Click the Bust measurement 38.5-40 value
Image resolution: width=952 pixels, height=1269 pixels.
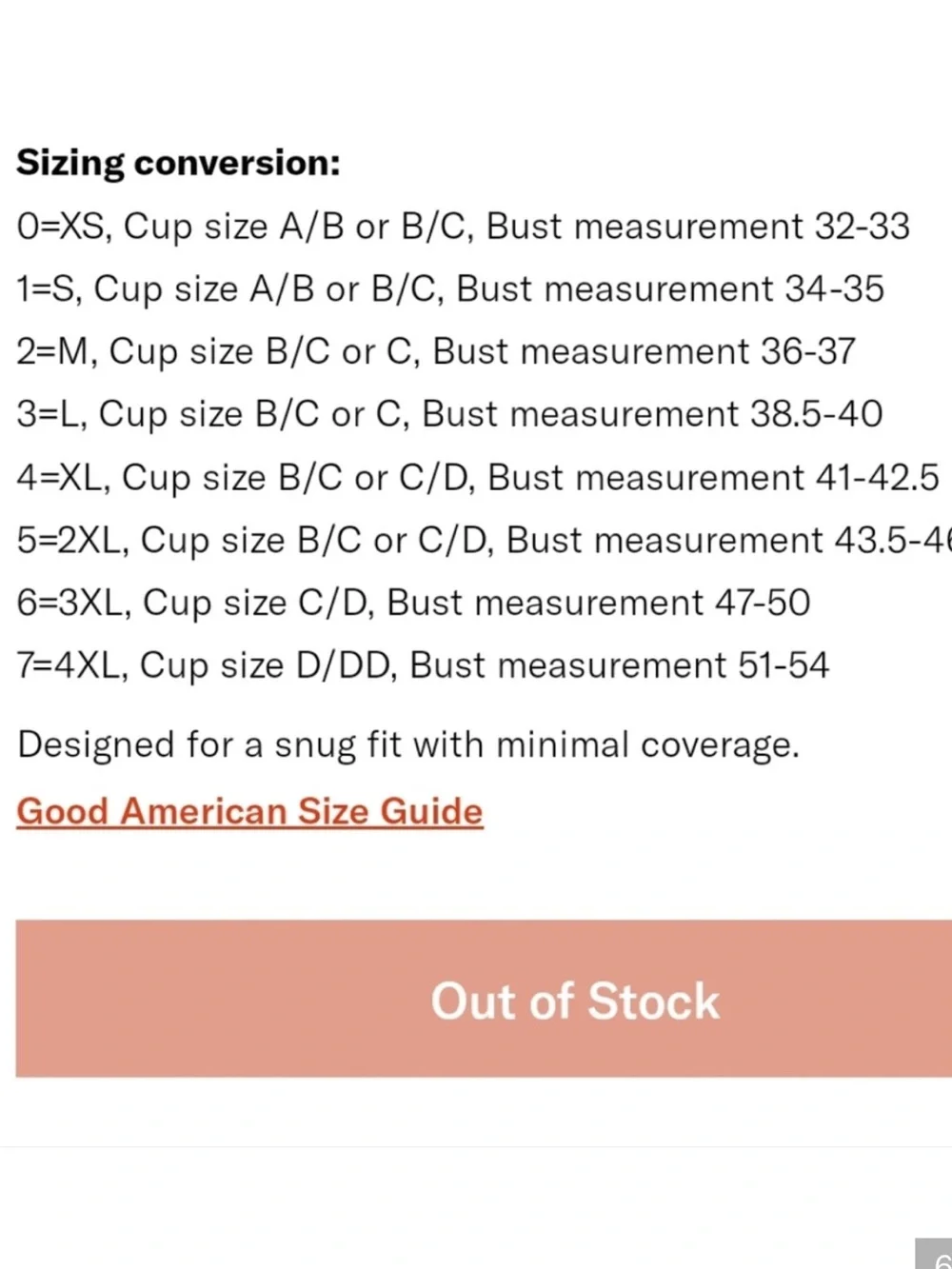[x=652, y=414]
